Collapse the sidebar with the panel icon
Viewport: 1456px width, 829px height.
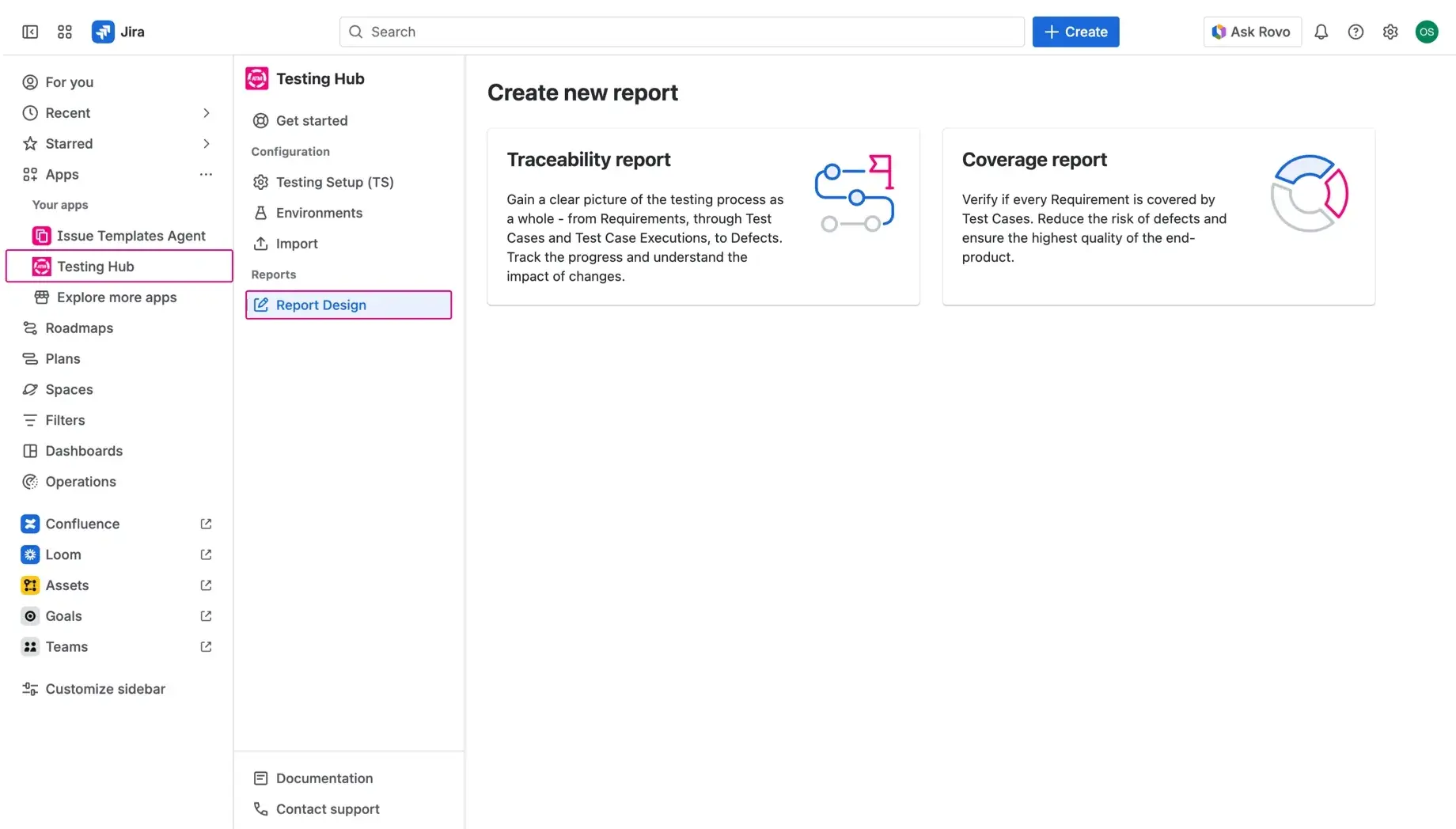pos(29,32)
